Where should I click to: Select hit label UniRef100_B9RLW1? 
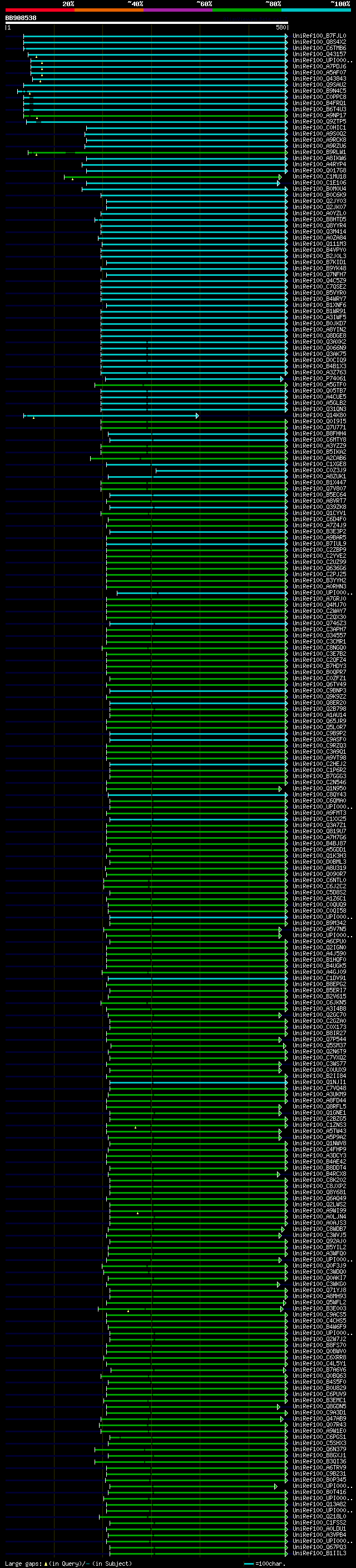click(319, 152)
